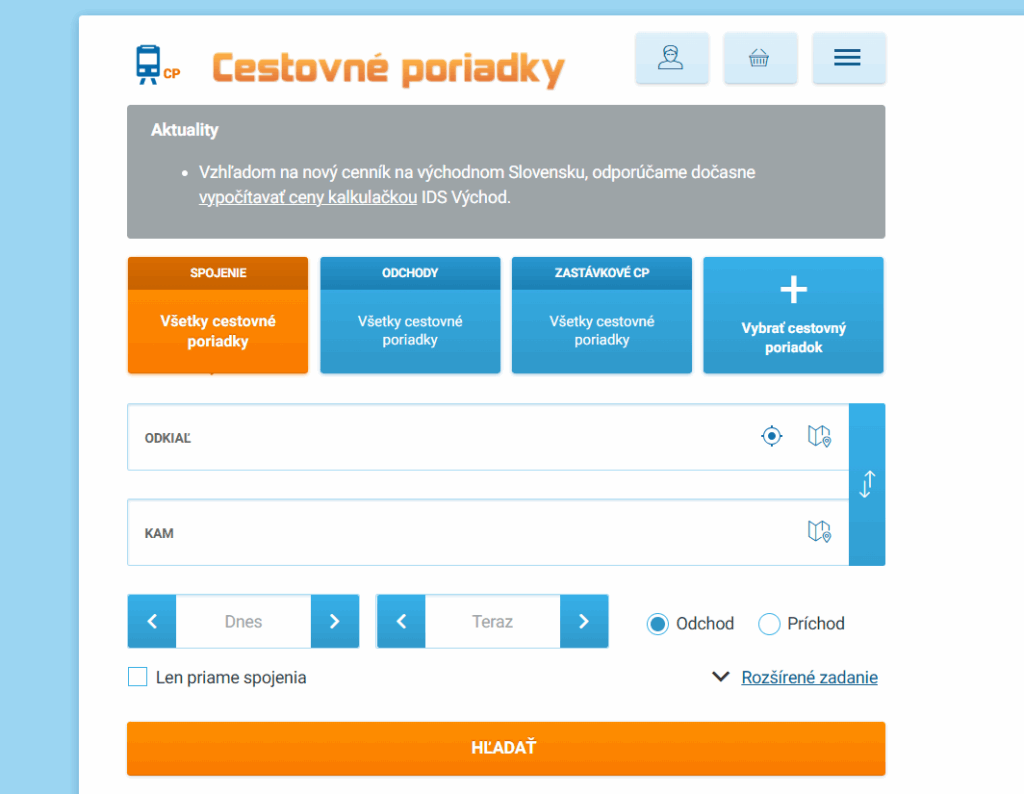Open map picker in ODKIAĽ field
The image size is (1024, 794).
pyautogui.click(x=819, y=436)
